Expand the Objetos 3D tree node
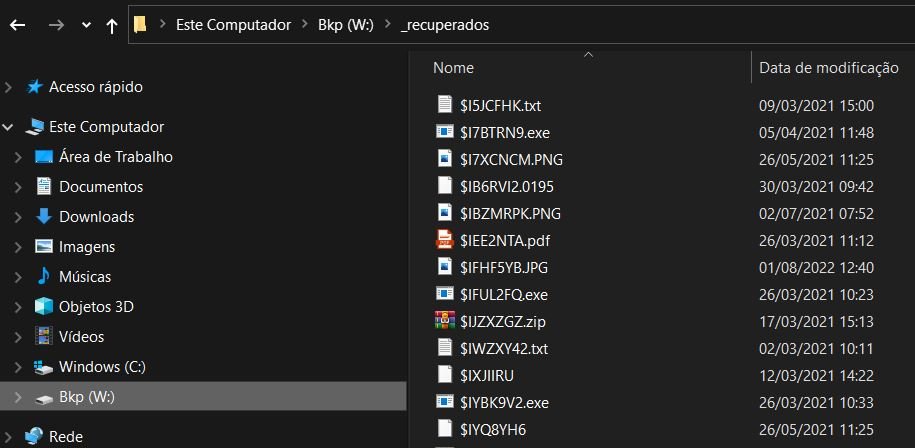The width and height of the screenshot is (915, 448). 18,307
